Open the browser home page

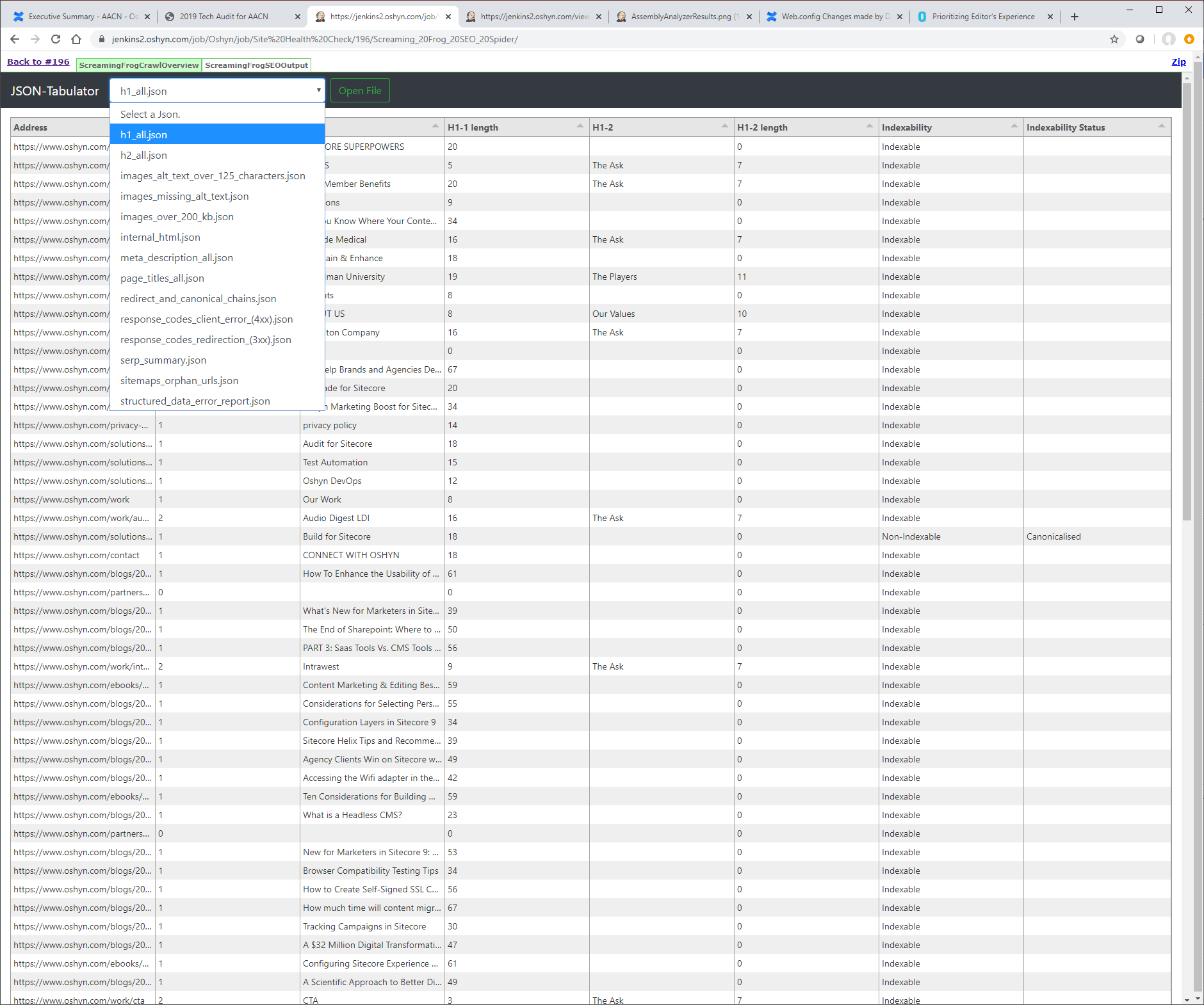click(x=76, y=39)
